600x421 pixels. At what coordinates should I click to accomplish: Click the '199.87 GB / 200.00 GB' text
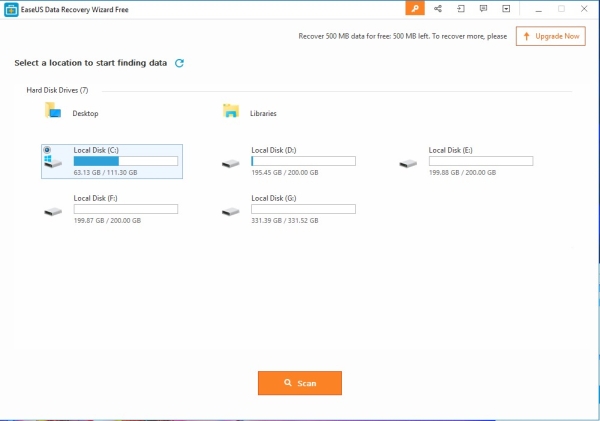pos(107,220)
